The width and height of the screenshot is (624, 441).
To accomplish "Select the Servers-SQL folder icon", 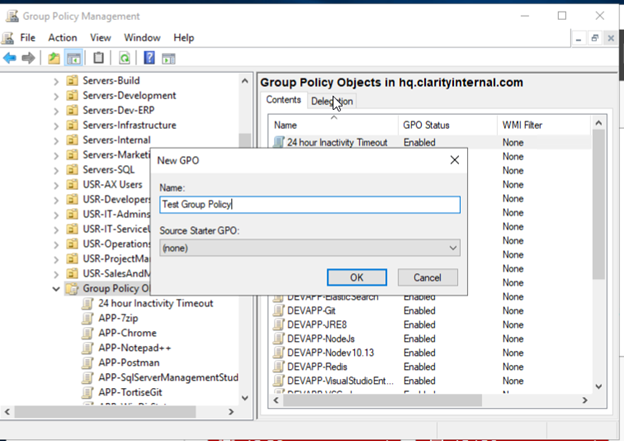I will (72, 170).
